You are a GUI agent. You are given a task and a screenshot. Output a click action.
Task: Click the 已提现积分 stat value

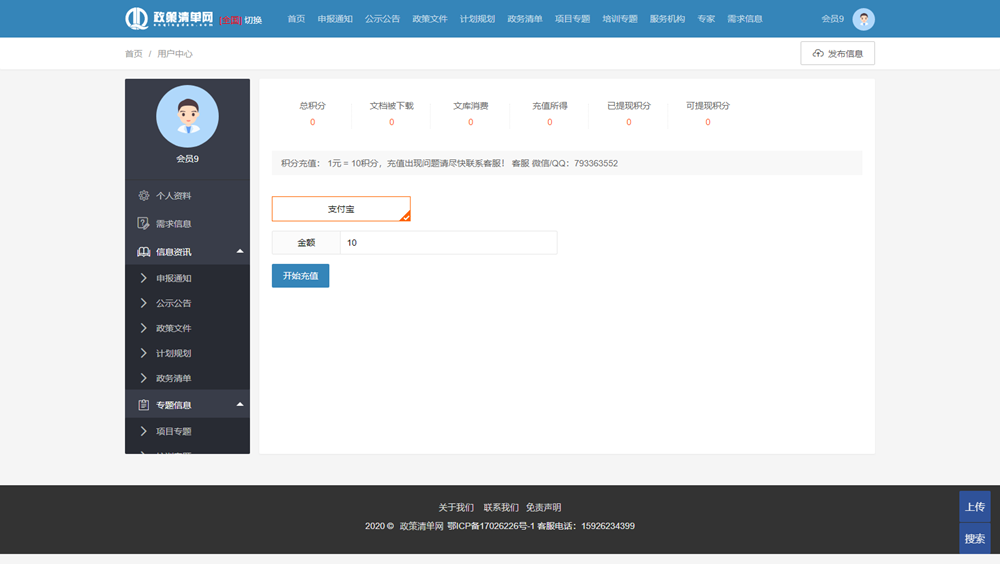[629, 122]
